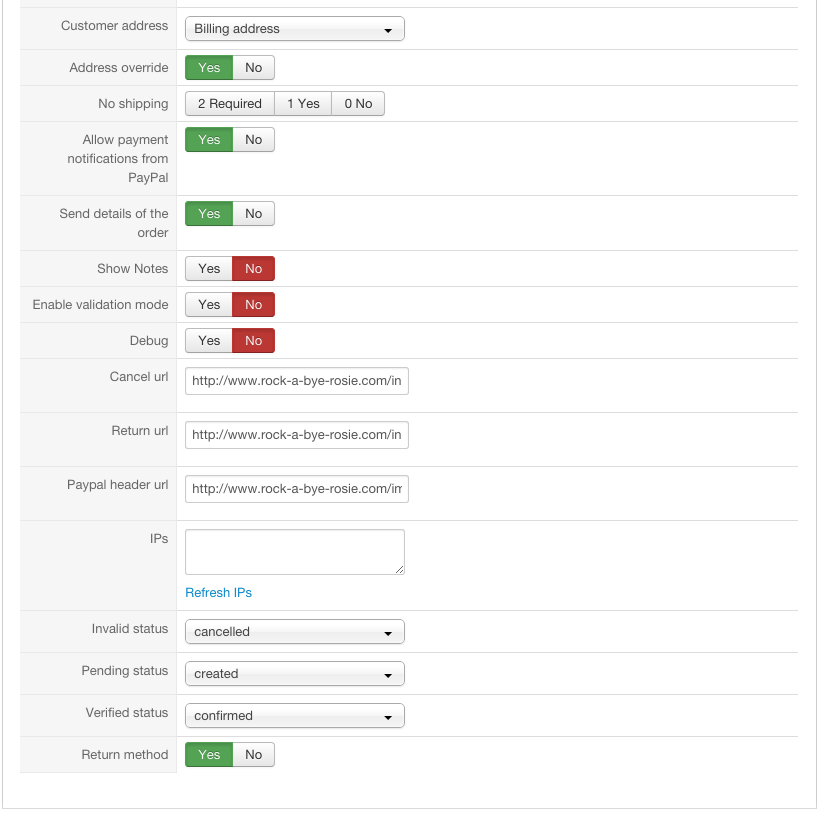
Task: Set Send details of the order to No
Action: [254, 214]
